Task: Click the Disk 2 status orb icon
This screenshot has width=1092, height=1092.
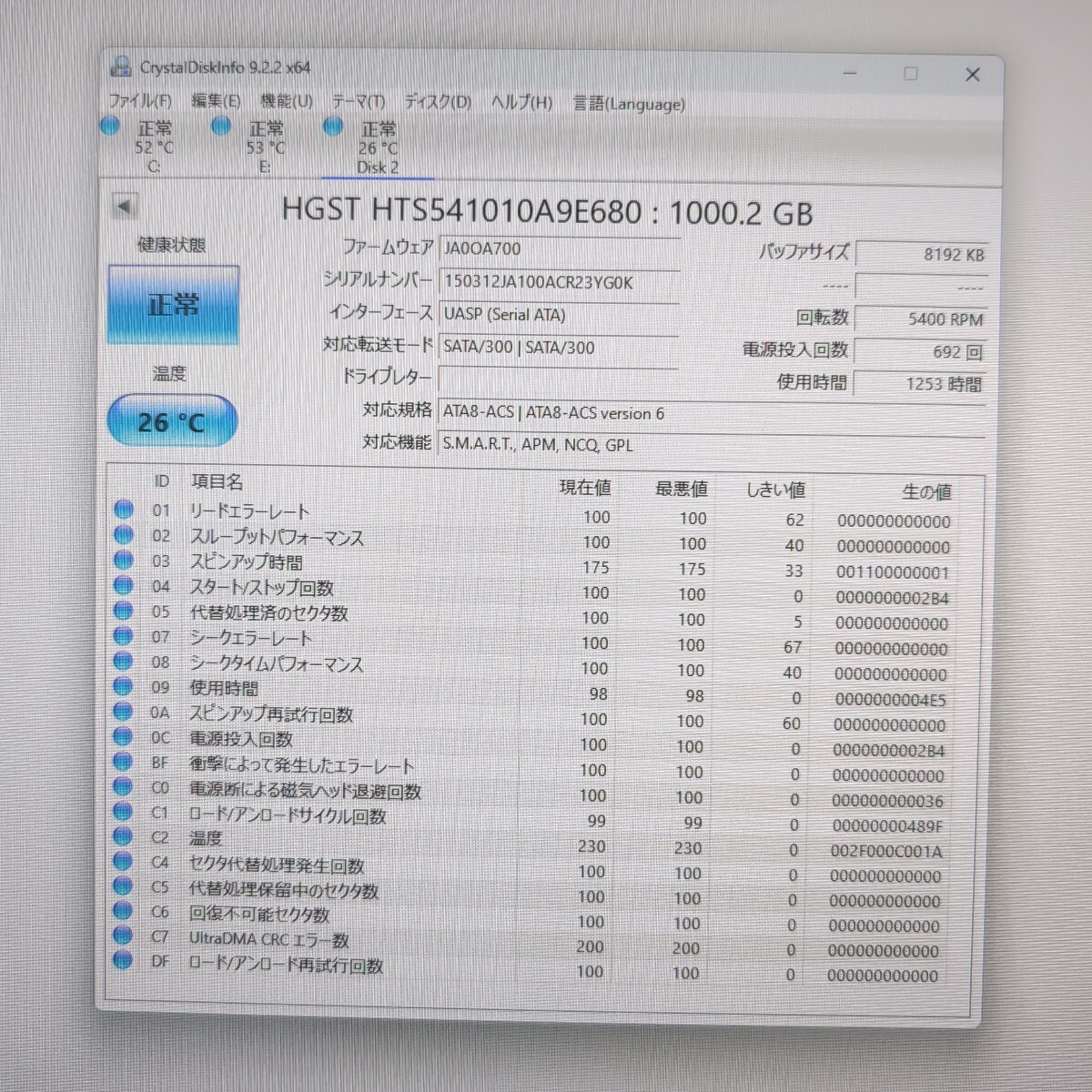Action: 333,126
